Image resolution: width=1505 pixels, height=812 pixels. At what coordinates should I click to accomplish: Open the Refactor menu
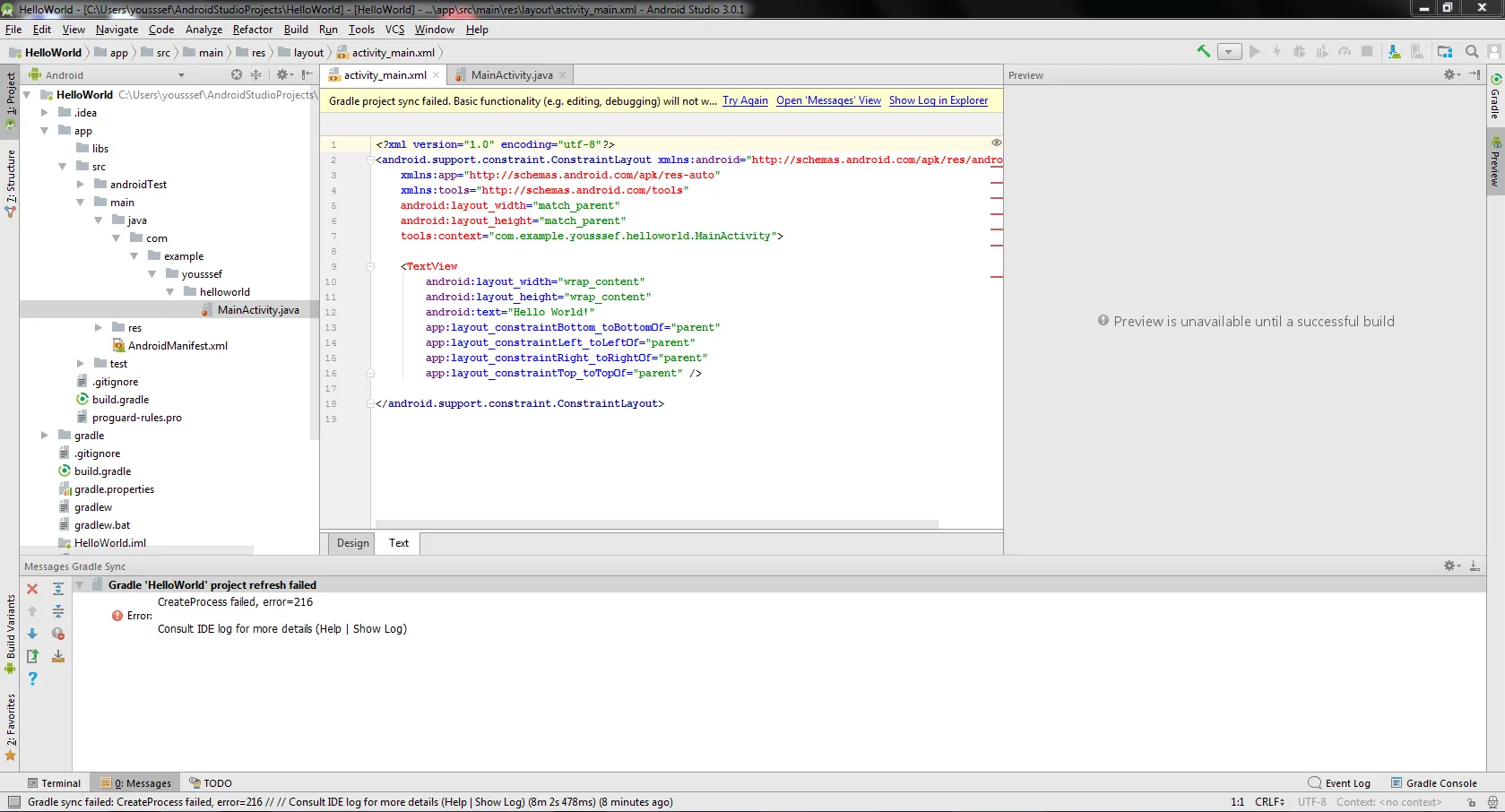click(x=252, y=30)
